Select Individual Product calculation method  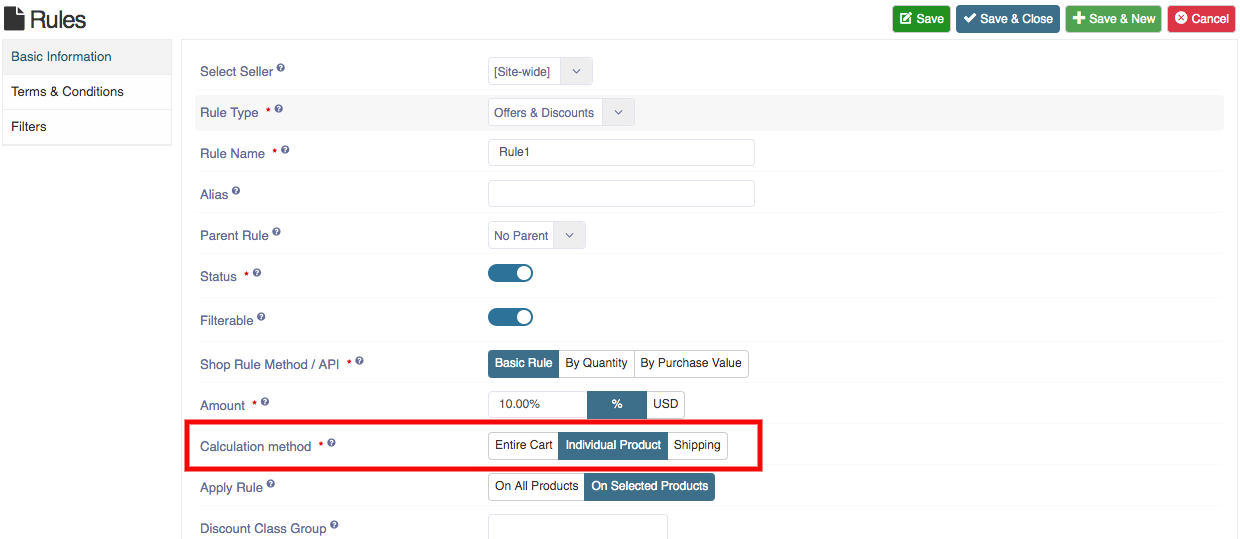(613, 445)
